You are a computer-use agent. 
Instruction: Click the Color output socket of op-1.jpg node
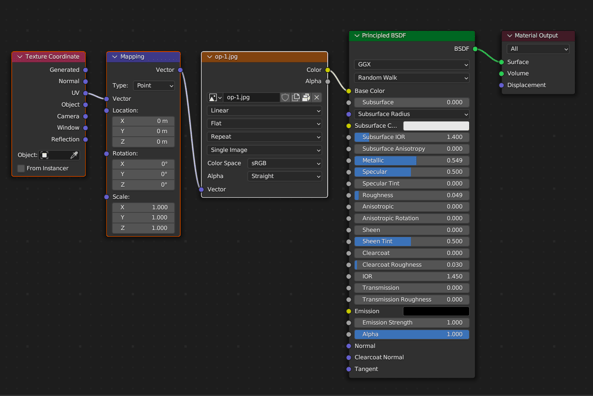pyautogui.click(x=328, y=70)
